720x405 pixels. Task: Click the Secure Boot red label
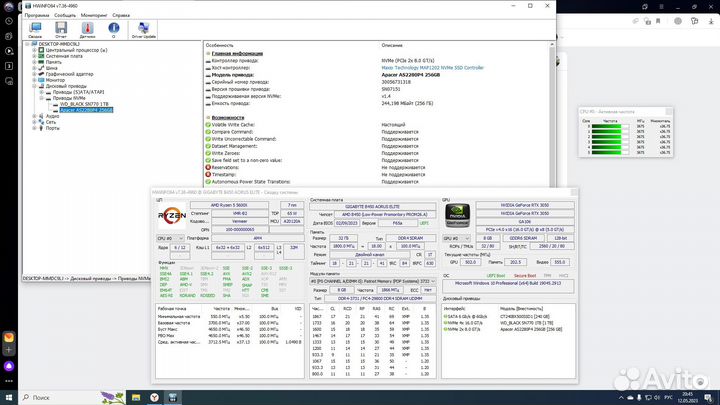coord(525,276)
